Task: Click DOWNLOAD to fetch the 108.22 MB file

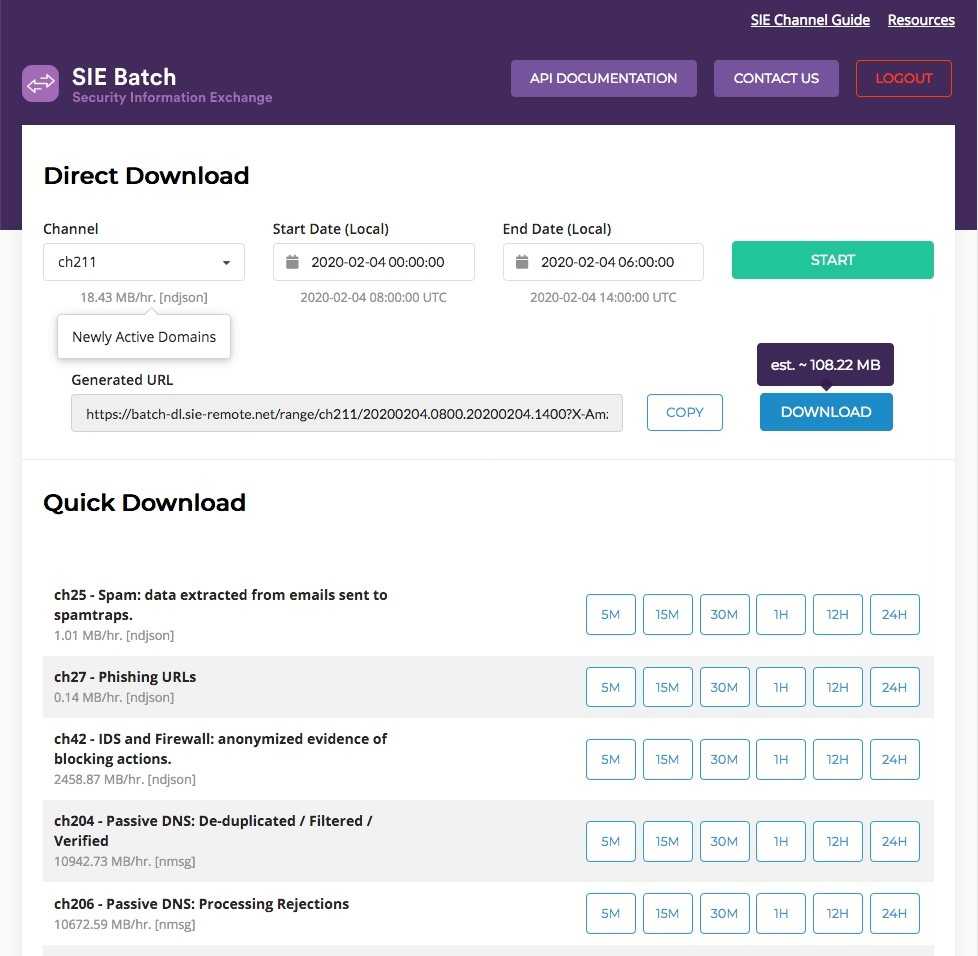Action: (825, 411)
